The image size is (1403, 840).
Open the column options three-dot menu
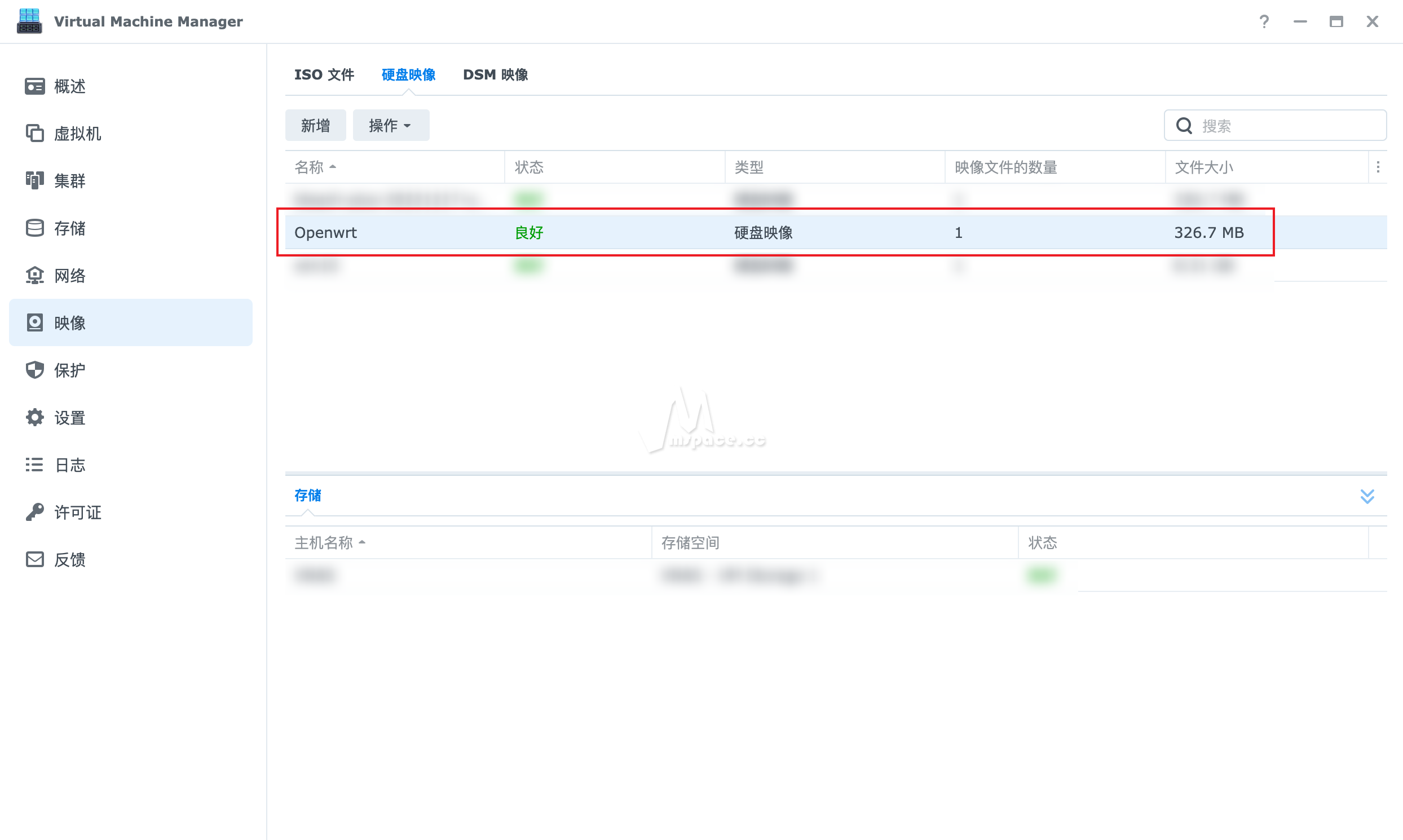click(x=1378, y=166)
